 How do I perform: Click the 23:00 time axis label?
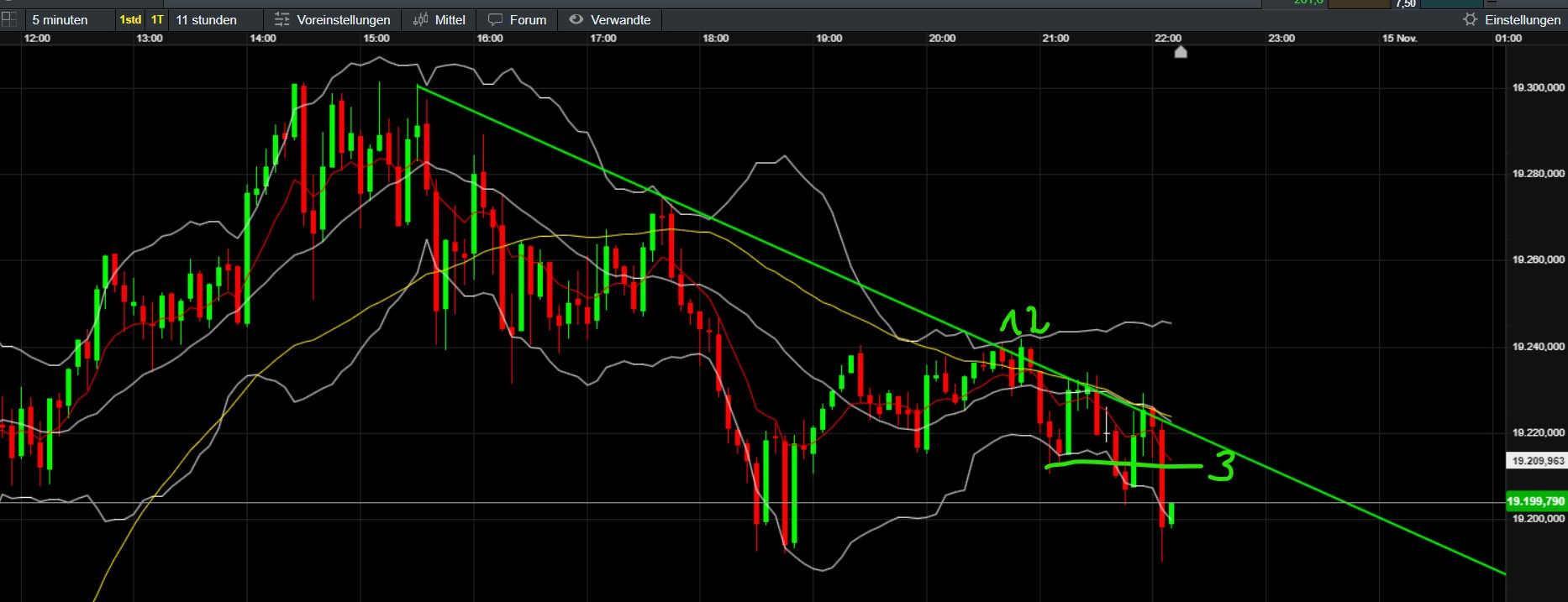(x=1281, y=39)
